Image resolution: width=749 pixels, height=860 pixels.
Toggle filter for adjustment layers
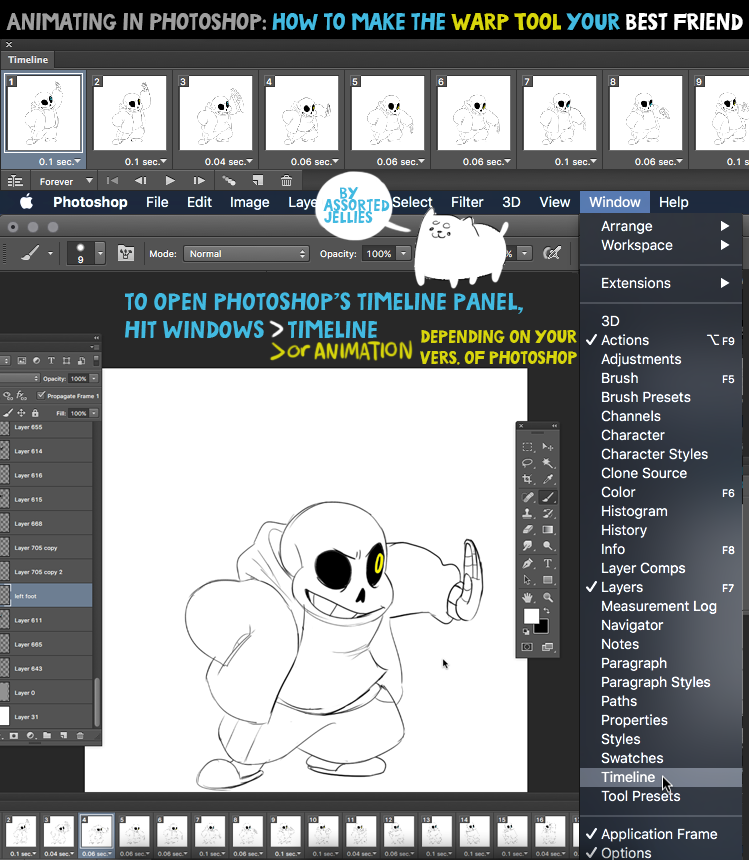point(36,360)
